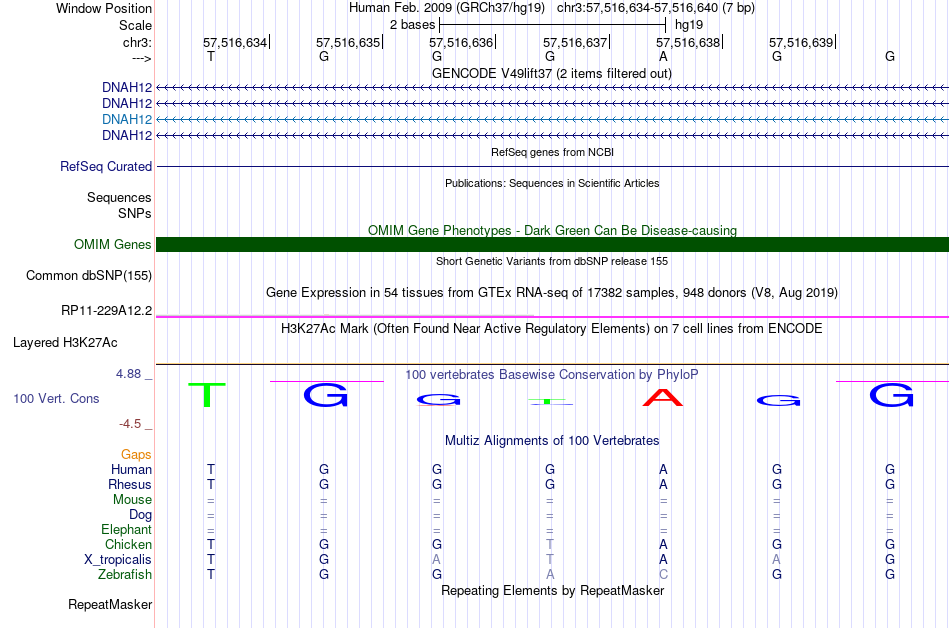The image size is (950, 628).
Task: Click the OMIM Gene Phenotypes track title
Action: click(x=553, y=231)
